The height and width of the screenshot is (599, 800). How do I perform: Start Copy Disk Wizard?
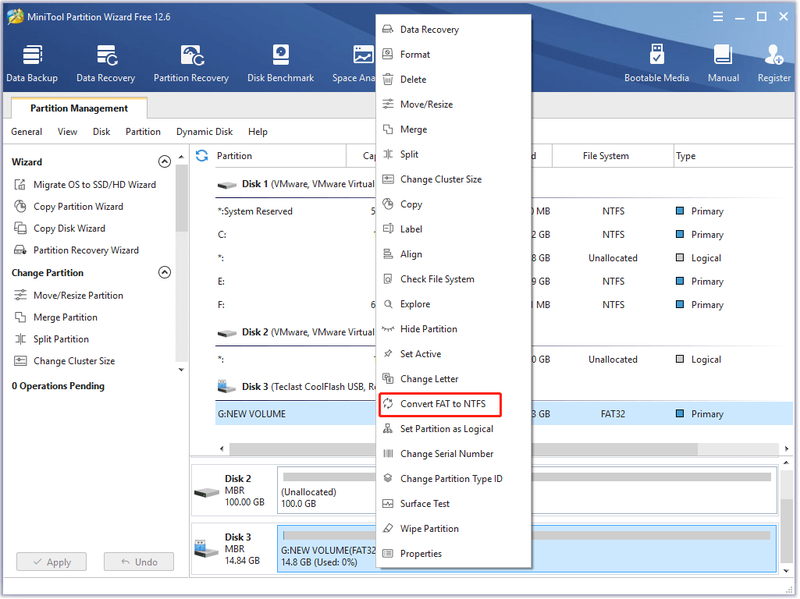point(59,229)
